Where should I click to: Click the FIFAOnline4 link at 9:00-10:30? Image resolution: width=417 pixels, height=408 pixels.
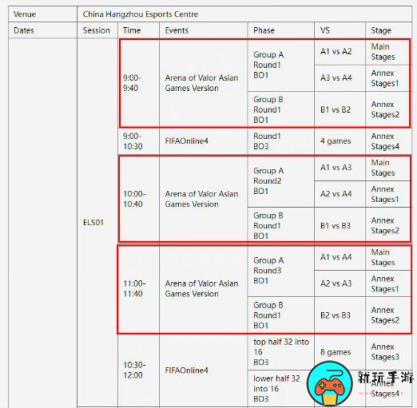point(186,141)
